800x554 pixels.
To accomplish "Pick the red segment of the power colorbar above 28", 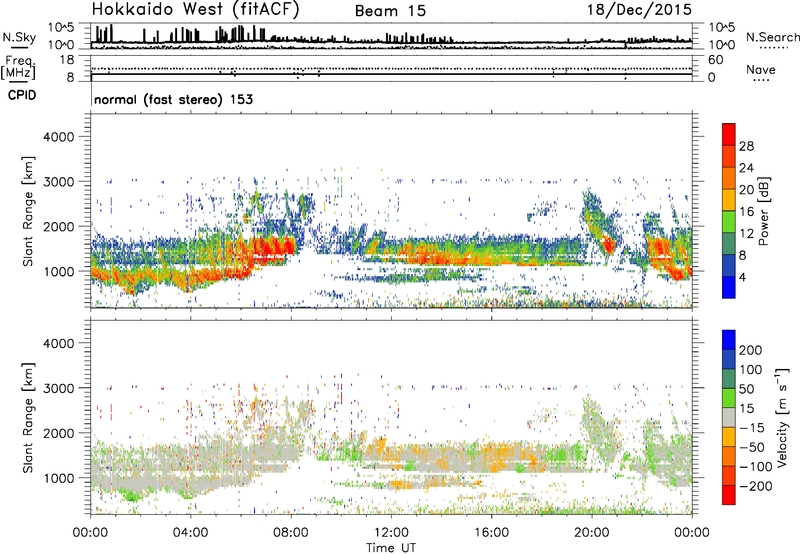I will 729,135.
